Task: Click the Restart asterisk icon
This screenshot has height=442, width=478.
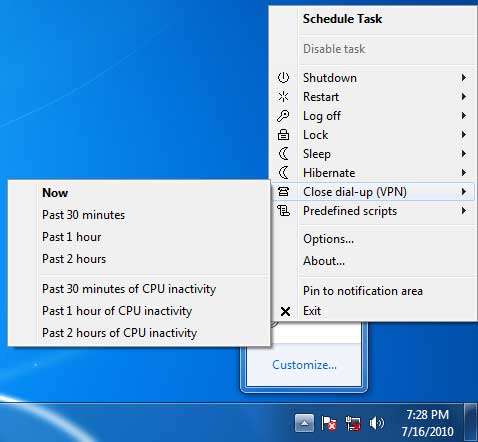Action: pyautogui.click(x=283, y=97)
